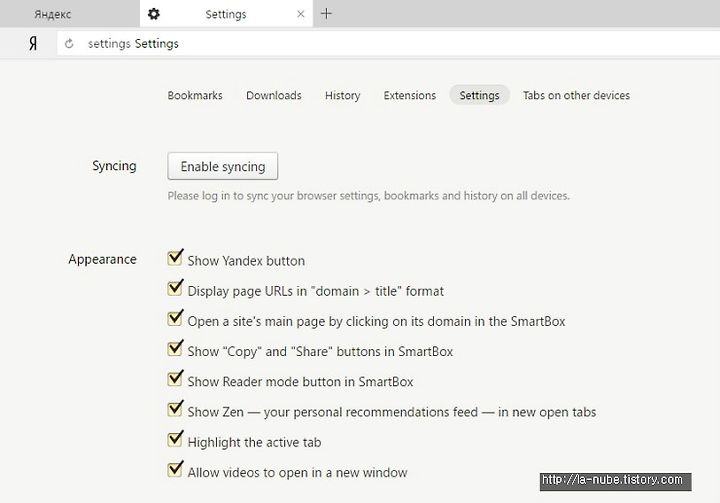The height and width of the screenshot is (503, 720).
Task: Click the Yandex 'Я' logo button
Action: click(33, 44)
